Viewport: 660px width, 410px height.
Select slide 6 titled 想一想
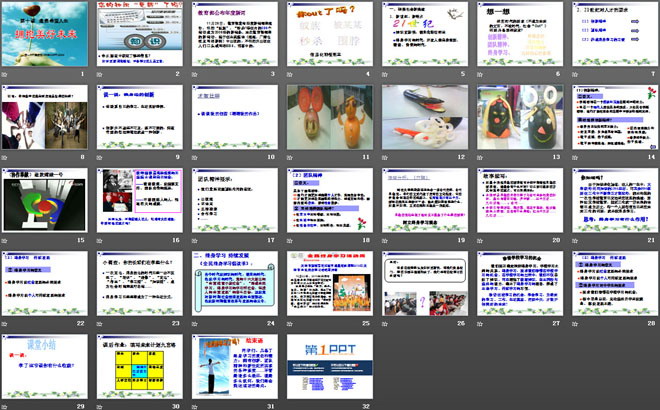click(515, 39)
